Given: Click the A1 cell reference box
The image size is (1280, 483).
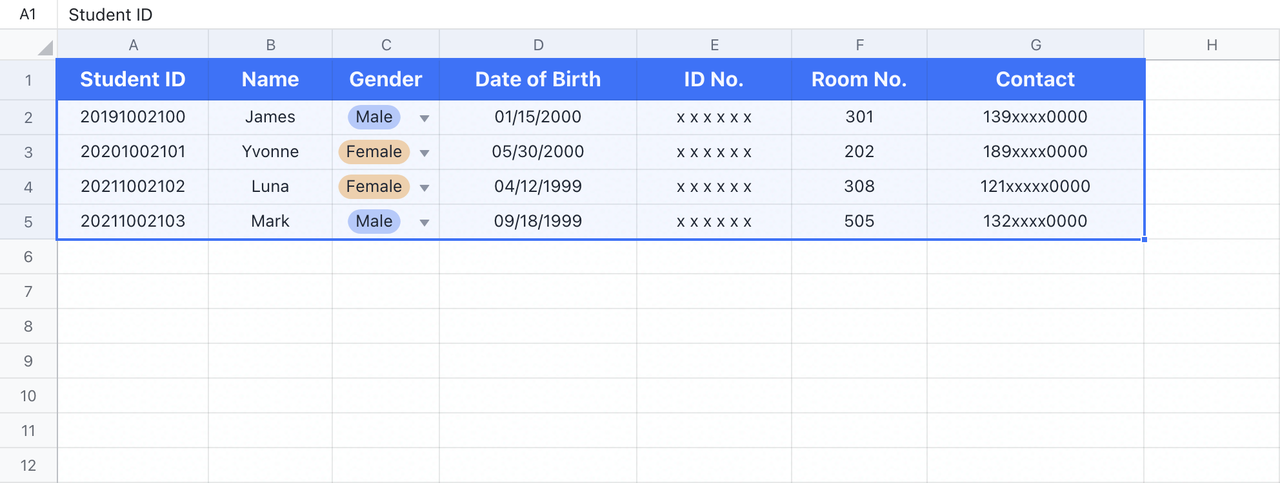Looking at the screenshot, I should [x=28, y=15].
